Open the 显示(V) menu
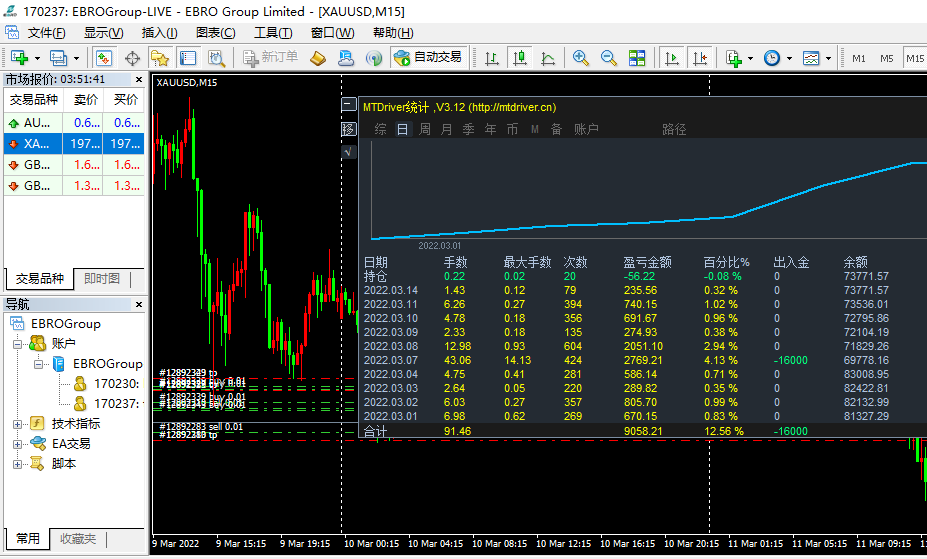927x559 pixels. [103, 32]
